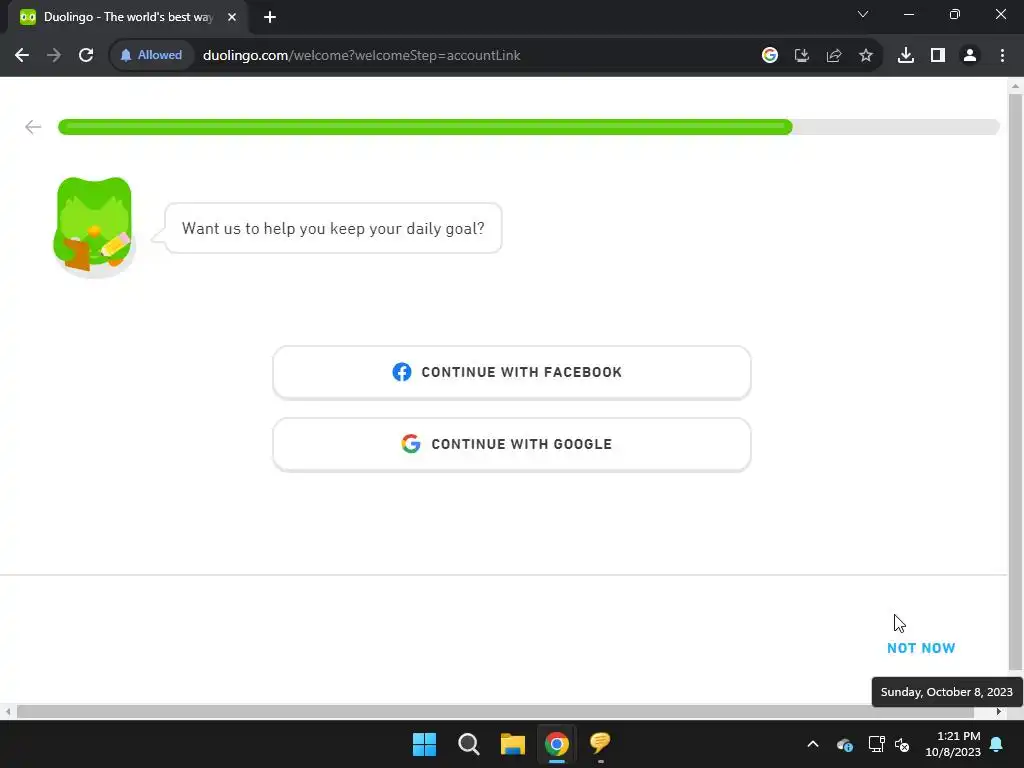Click the vertical page scrollbar
Viewport: 1024px width, 768px height.
pyautogui.click(x=1015, y=382)
